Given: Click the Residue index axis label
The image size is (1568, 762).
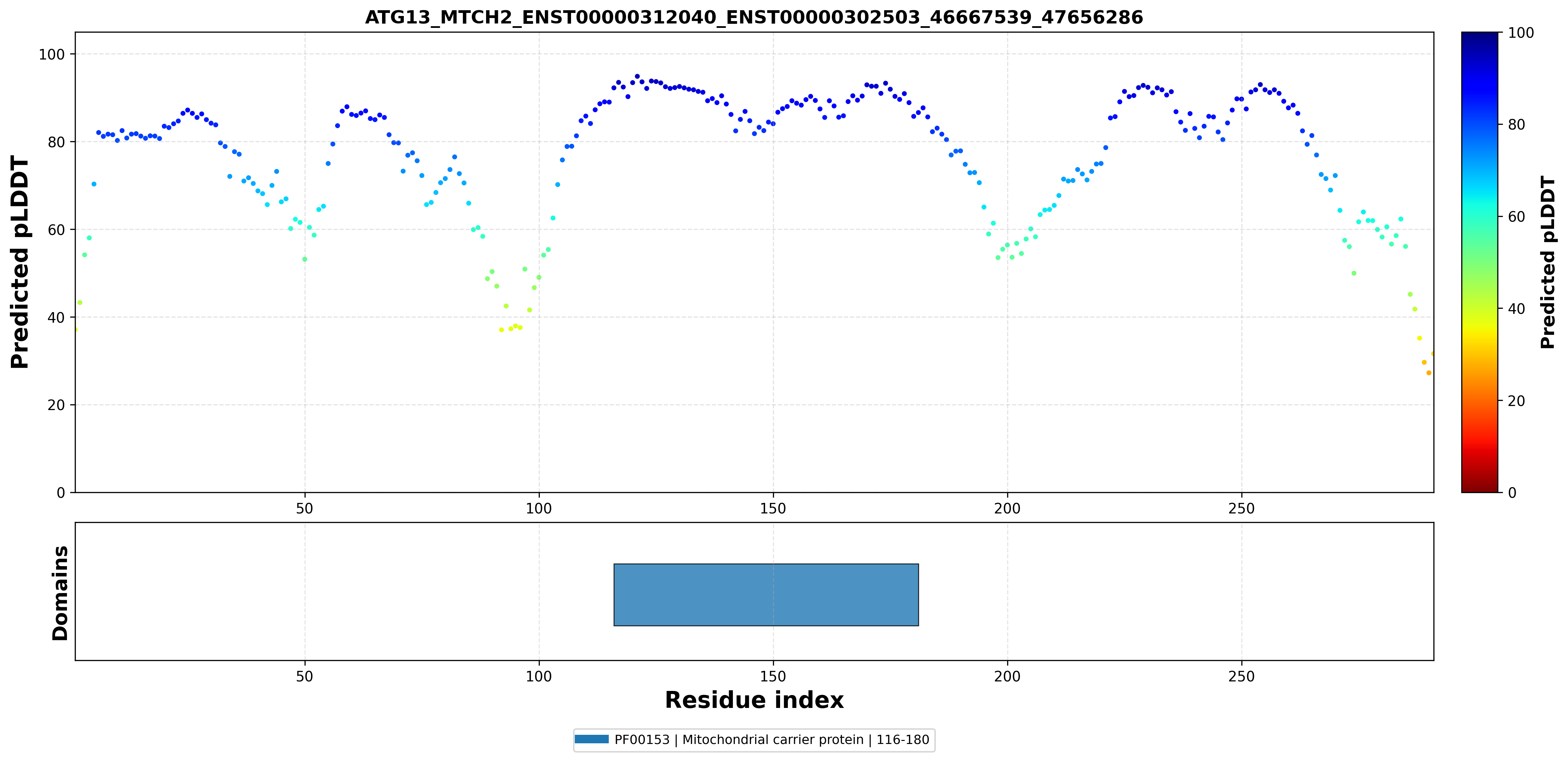Looking at the screenshot, I should pos(754,700).
